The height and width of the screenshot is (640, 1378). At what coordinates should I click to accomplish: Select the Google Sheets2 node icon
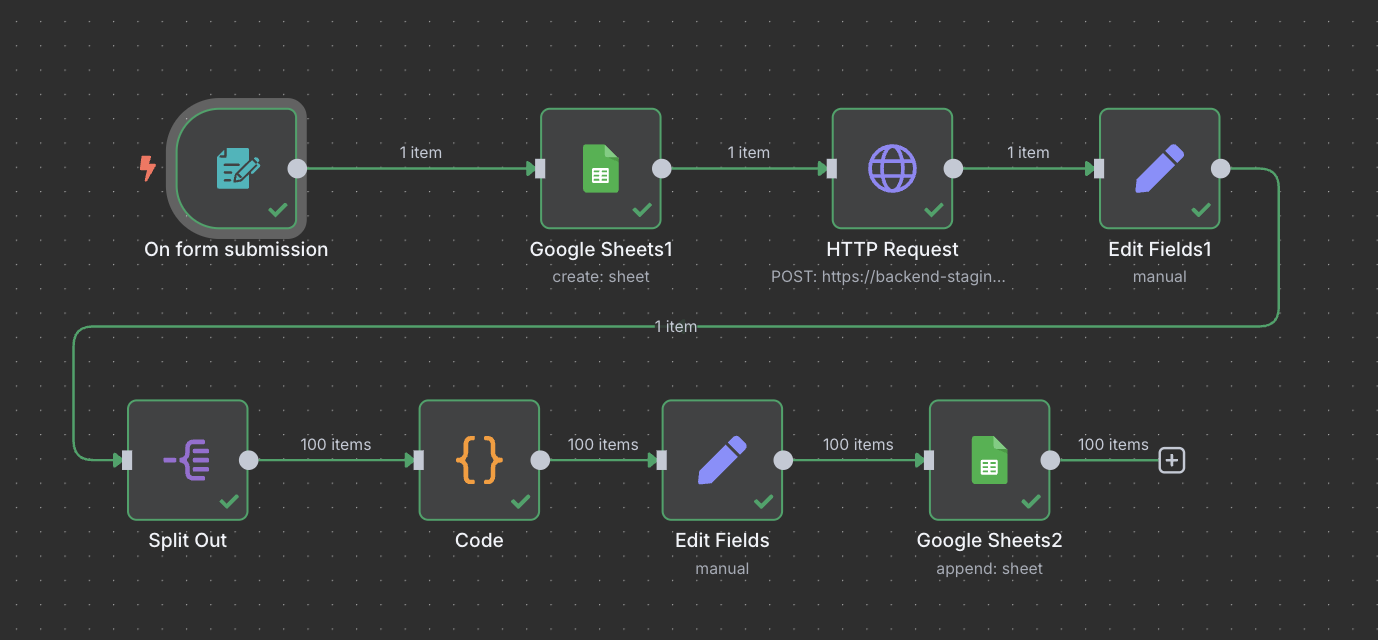click(x=989, y=460)
